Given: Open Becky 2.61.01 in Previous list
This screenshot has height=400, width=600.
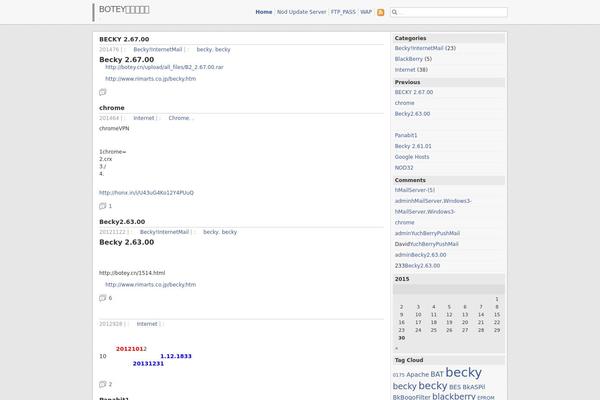Looking at the screenshot, I should [413, 146].
